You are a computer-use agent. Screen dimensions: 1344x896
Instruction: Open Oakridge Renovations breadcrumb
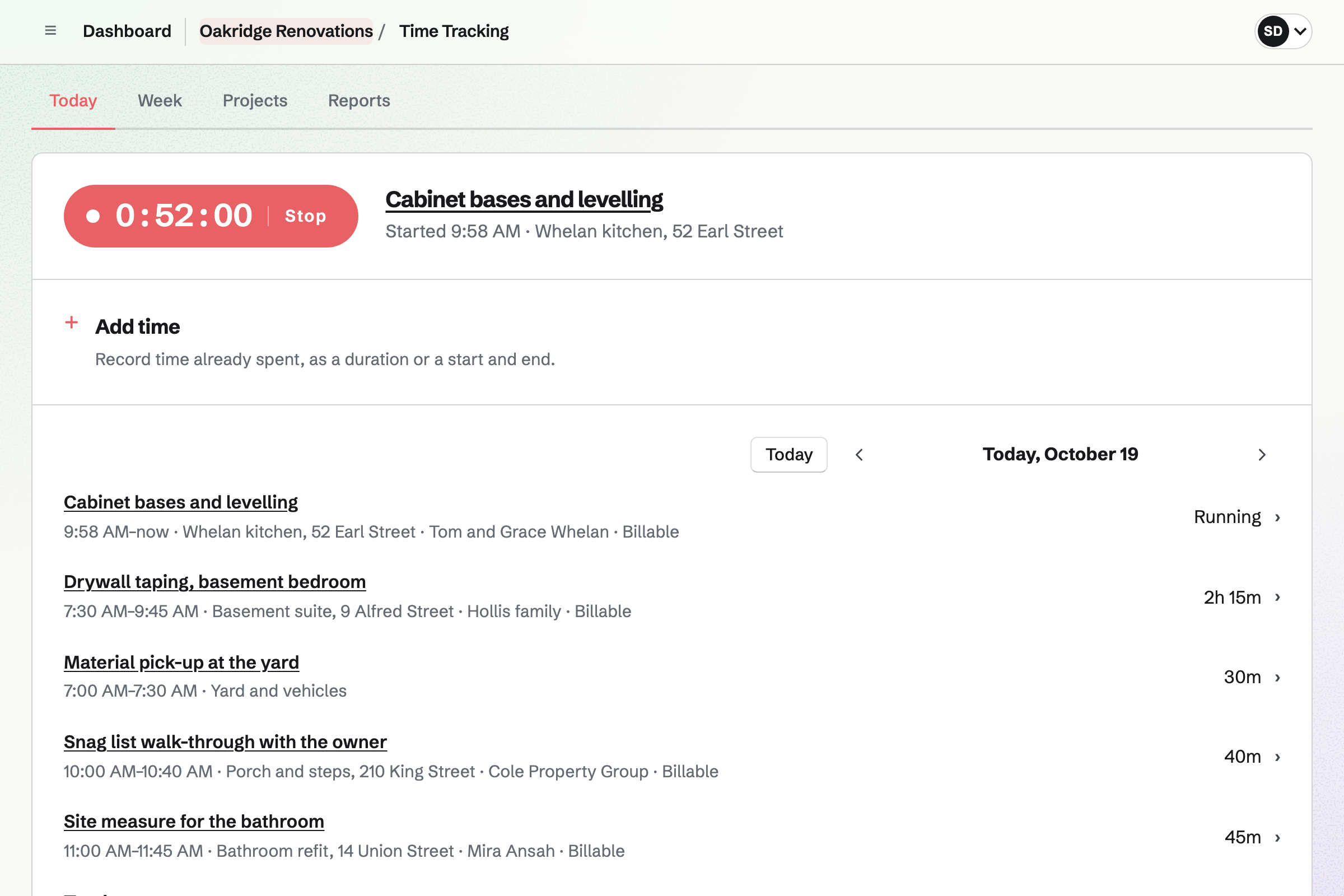286,31
